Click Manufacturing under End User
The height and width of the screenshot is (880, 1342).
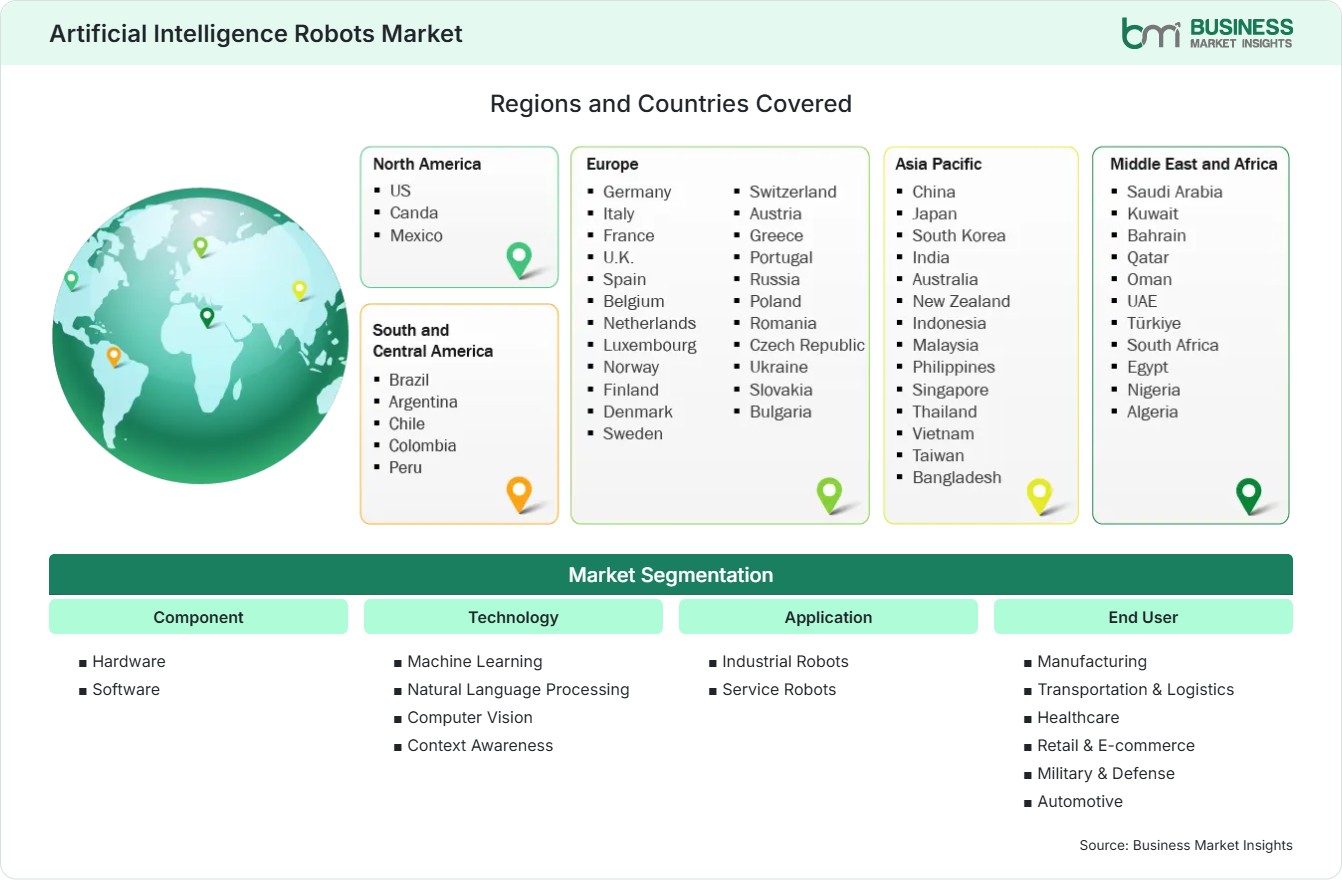(1092, 661)
